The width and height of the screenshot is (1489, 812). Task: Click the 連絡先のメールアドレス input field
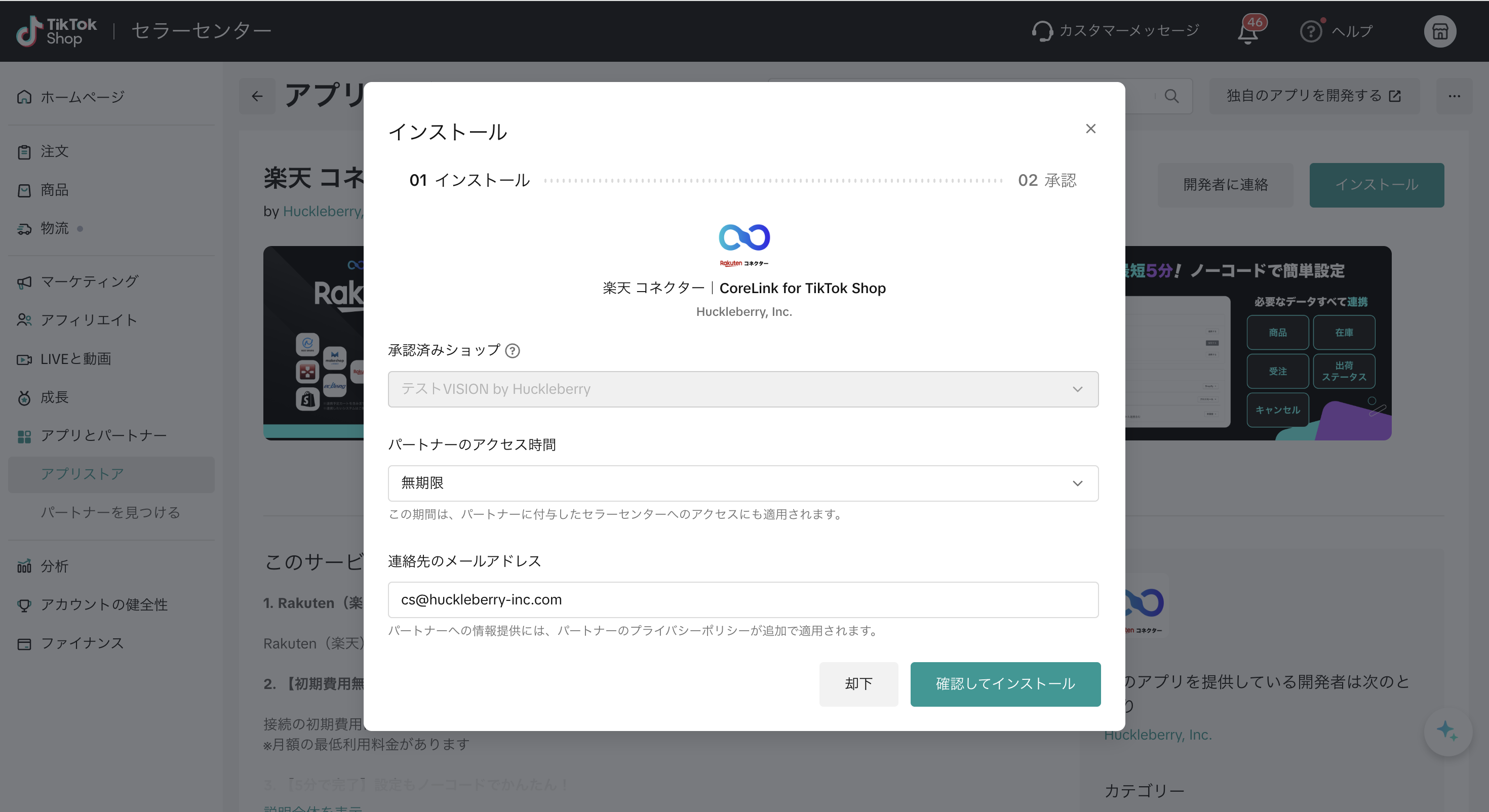coord(743,600)
